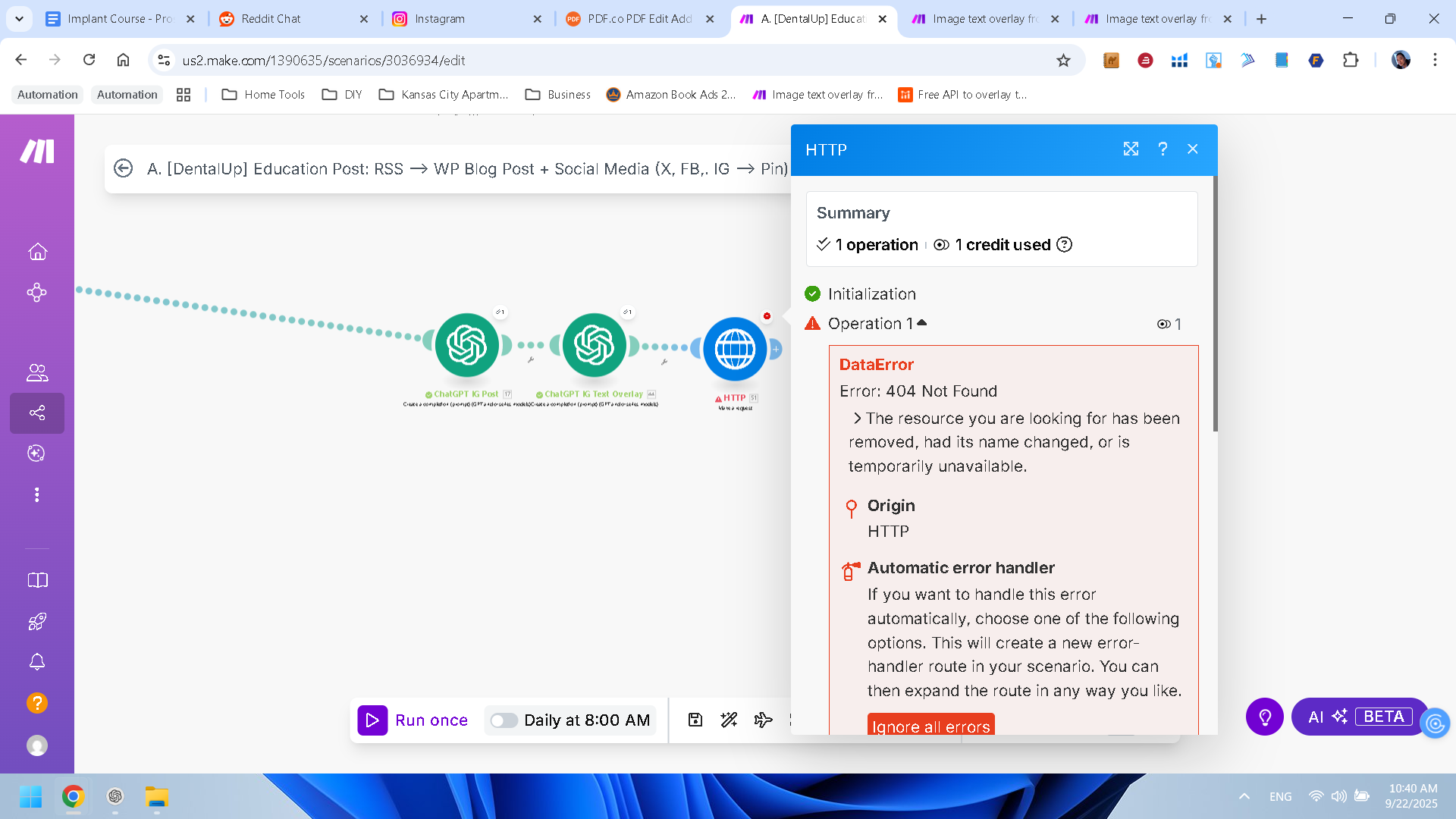Toggle the Daily at 8:00 AM scheduling switch
This screenshot has height=819, width=1456.
click(x=503, y=720)
